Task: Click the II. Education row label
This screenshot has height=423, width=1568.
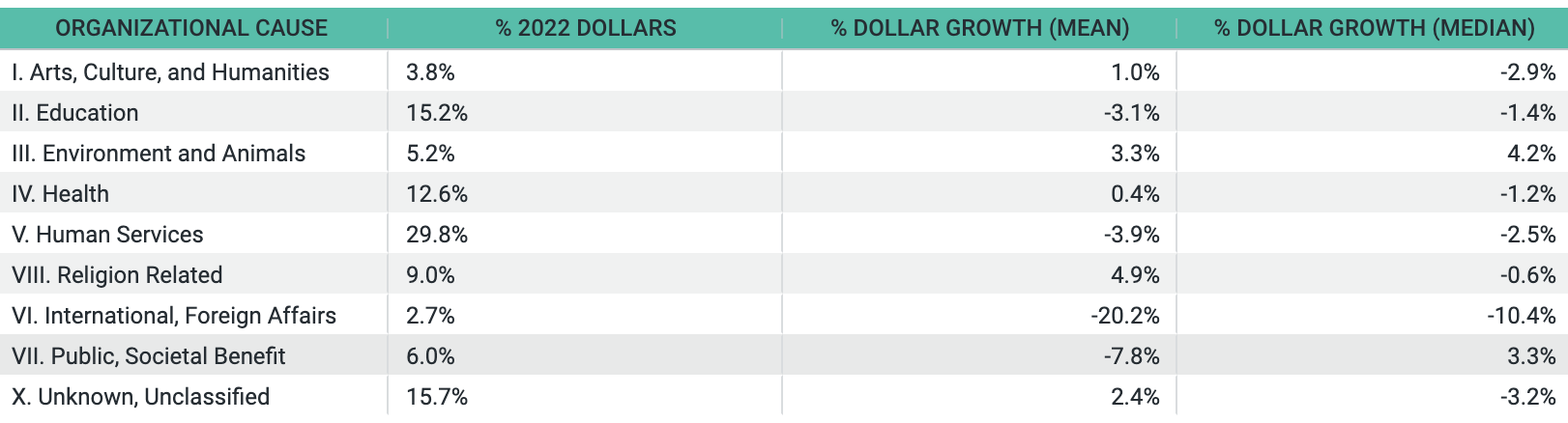Action: coord(75,113)
